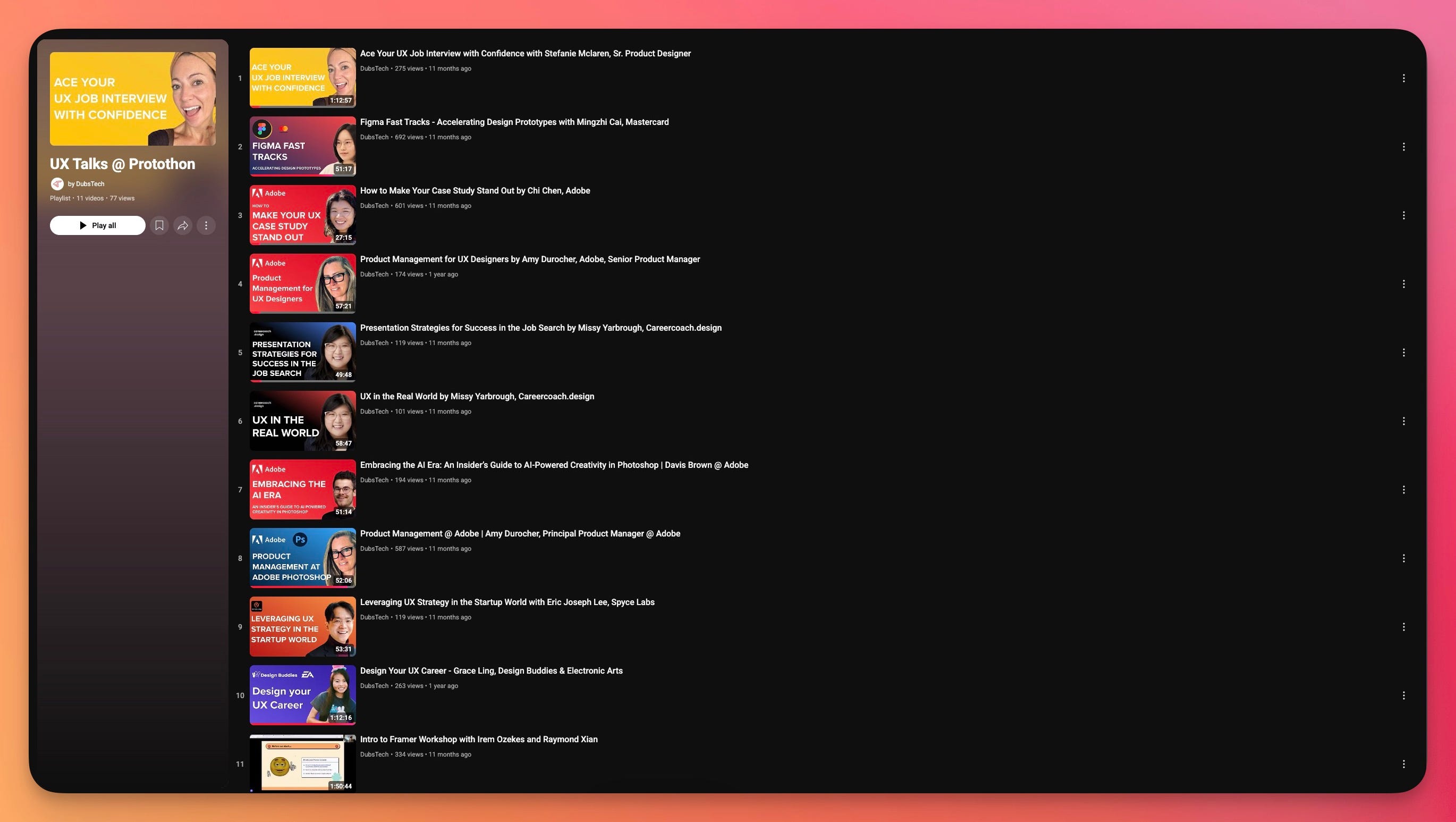Open options menu for Presentation Strategies video
Screen dimensions: 1456x822
[x=1403, y=353]
